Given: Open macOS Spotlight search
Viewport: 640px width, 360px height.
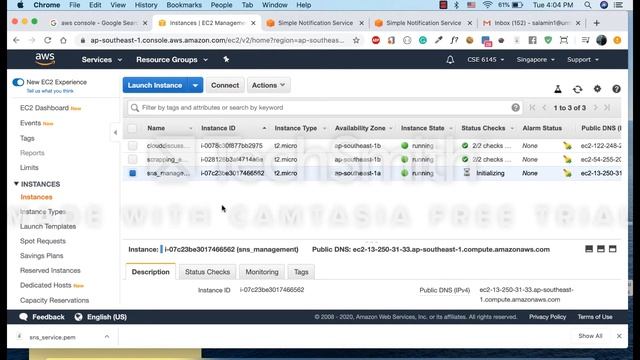Looking at the screenshot, I should pyautogui.click(x=587, y=5).
